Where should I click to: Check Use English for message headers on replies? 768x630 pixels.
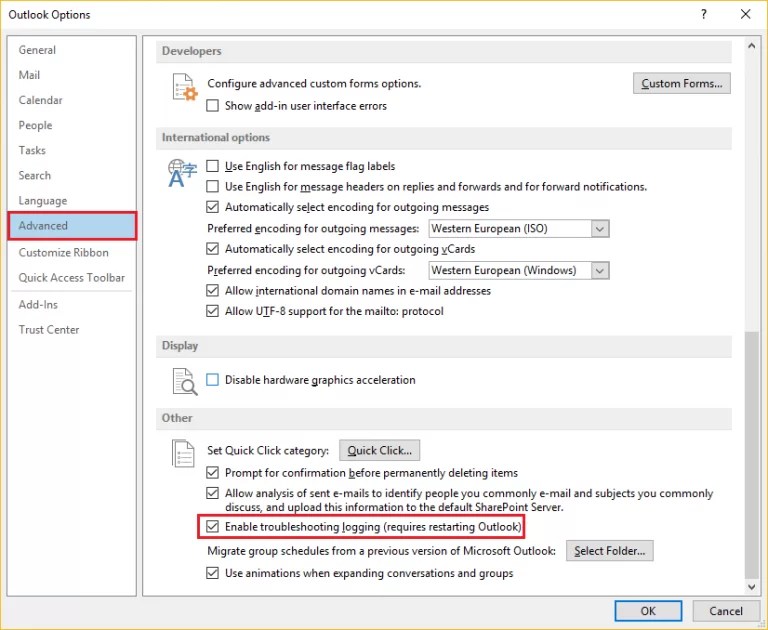point(212,187)
